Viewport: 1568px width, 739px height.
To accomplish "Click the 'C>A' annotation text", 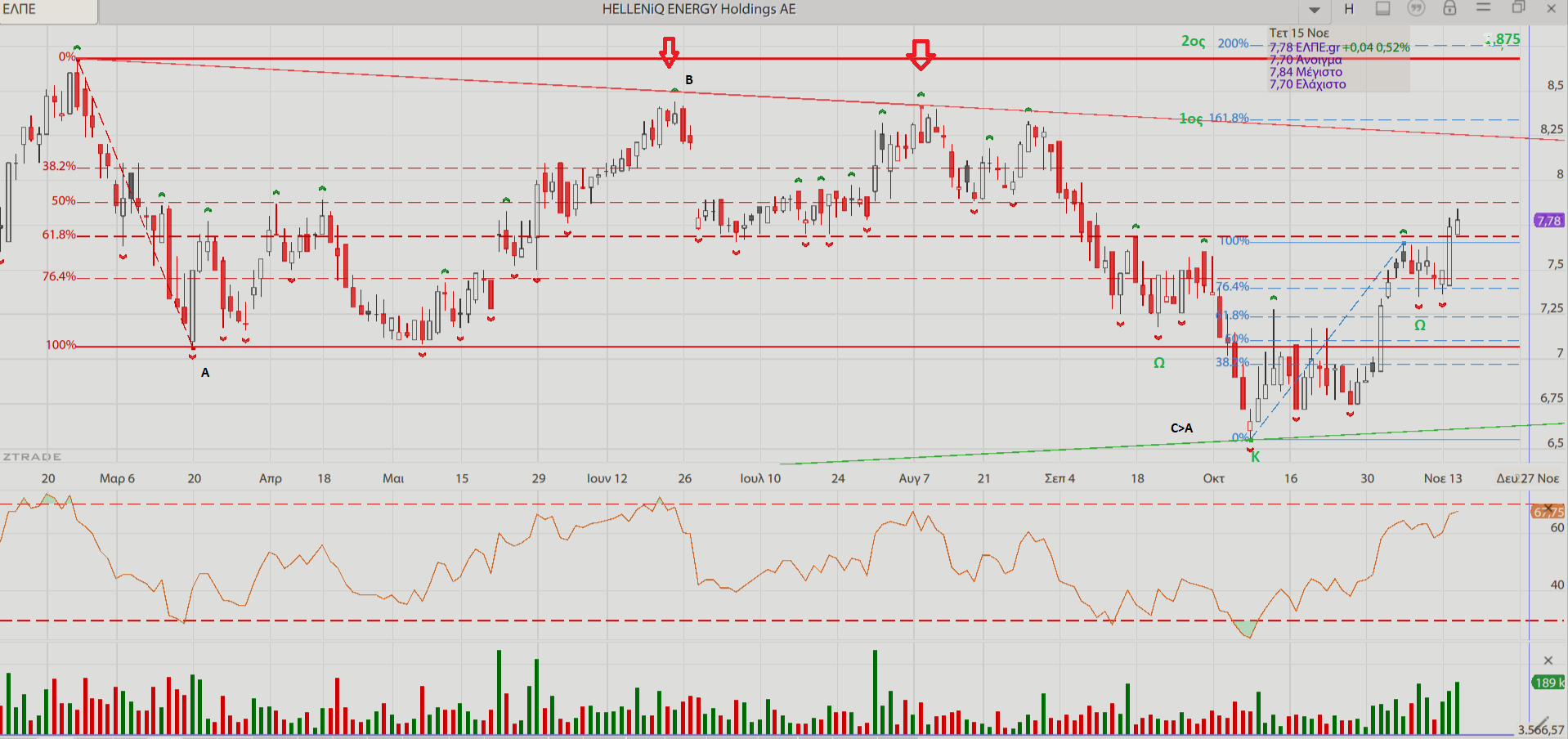I will click(1181, 428).
